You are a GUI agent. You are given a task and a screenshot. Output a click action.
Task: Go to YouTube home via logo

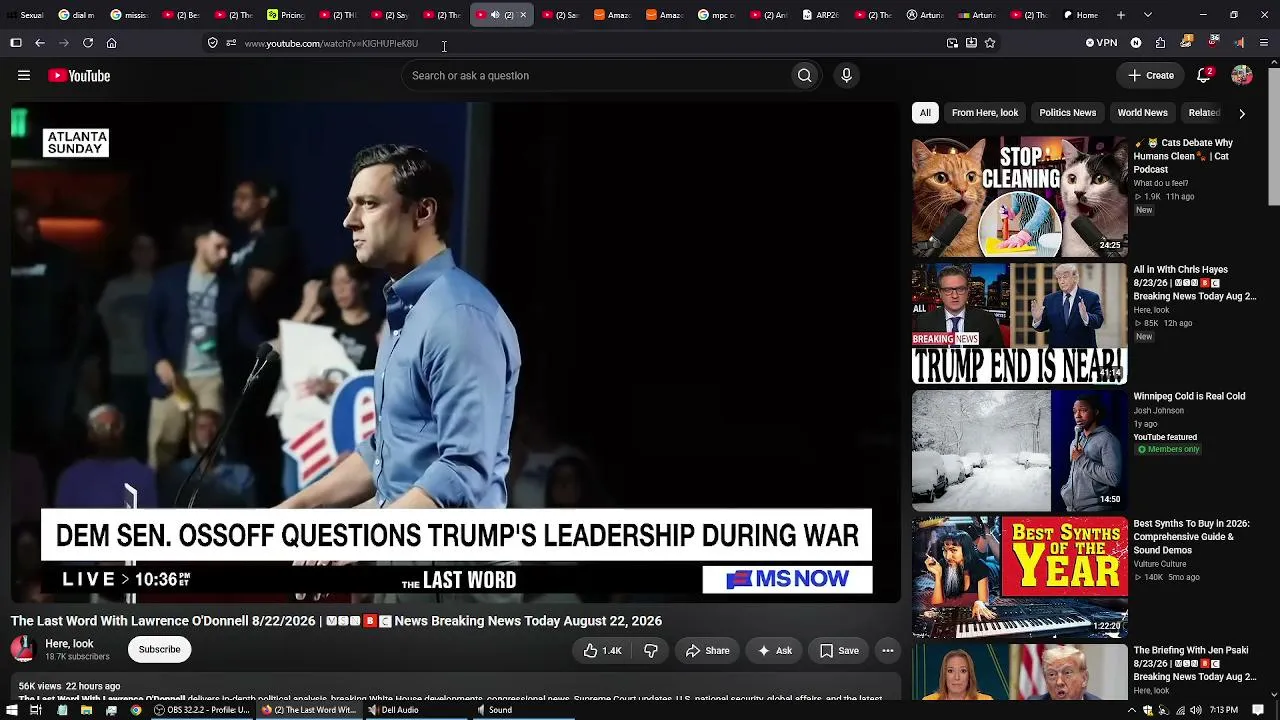click(x=79, y=76)
